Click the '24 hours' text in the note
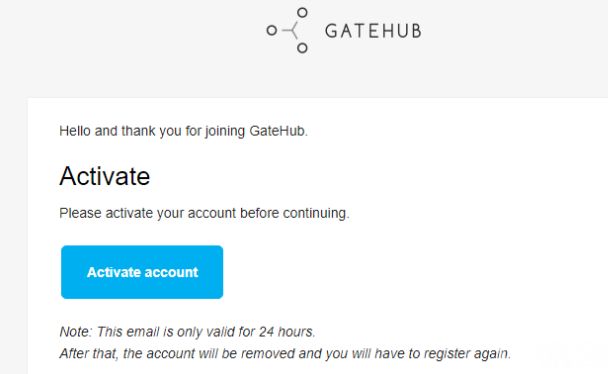The height and width of the screenshot is (374, 608). [x=286, y=332]
